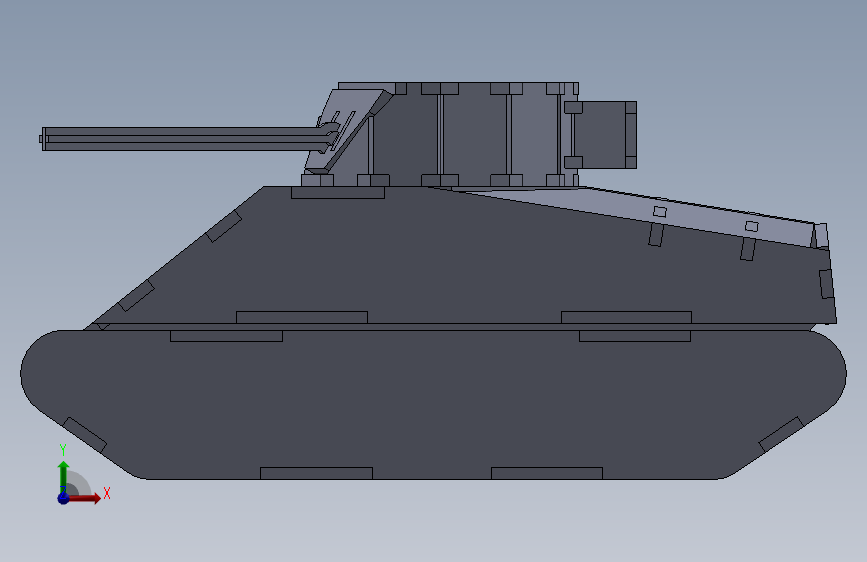Click the blue Z axis origin ball
The width and height of the screenshot is (867, 562).
[63, 498]
